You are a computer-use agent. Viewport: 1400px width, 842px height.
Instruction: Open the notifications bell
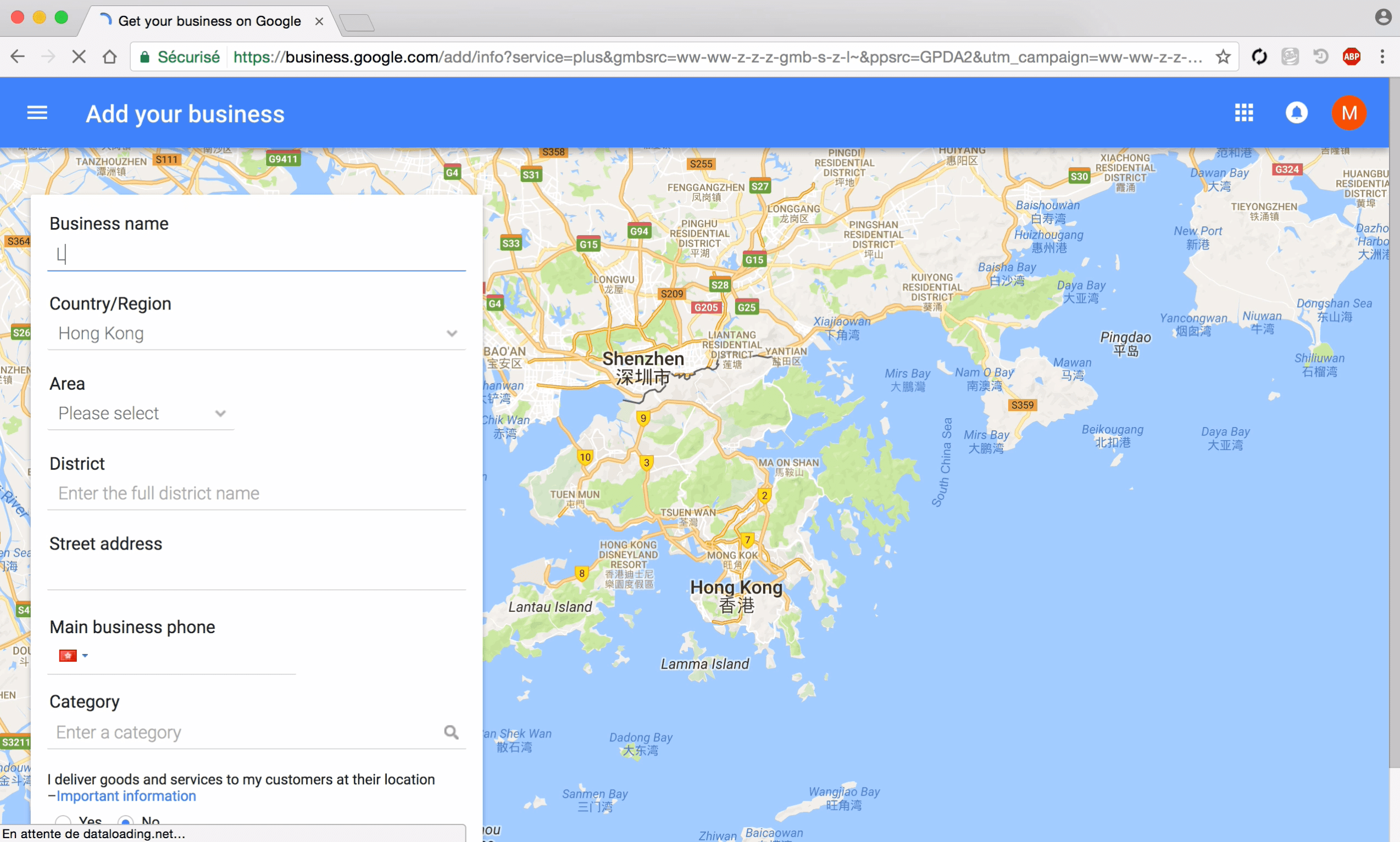pyautogui.click(x=1296, y=113)
